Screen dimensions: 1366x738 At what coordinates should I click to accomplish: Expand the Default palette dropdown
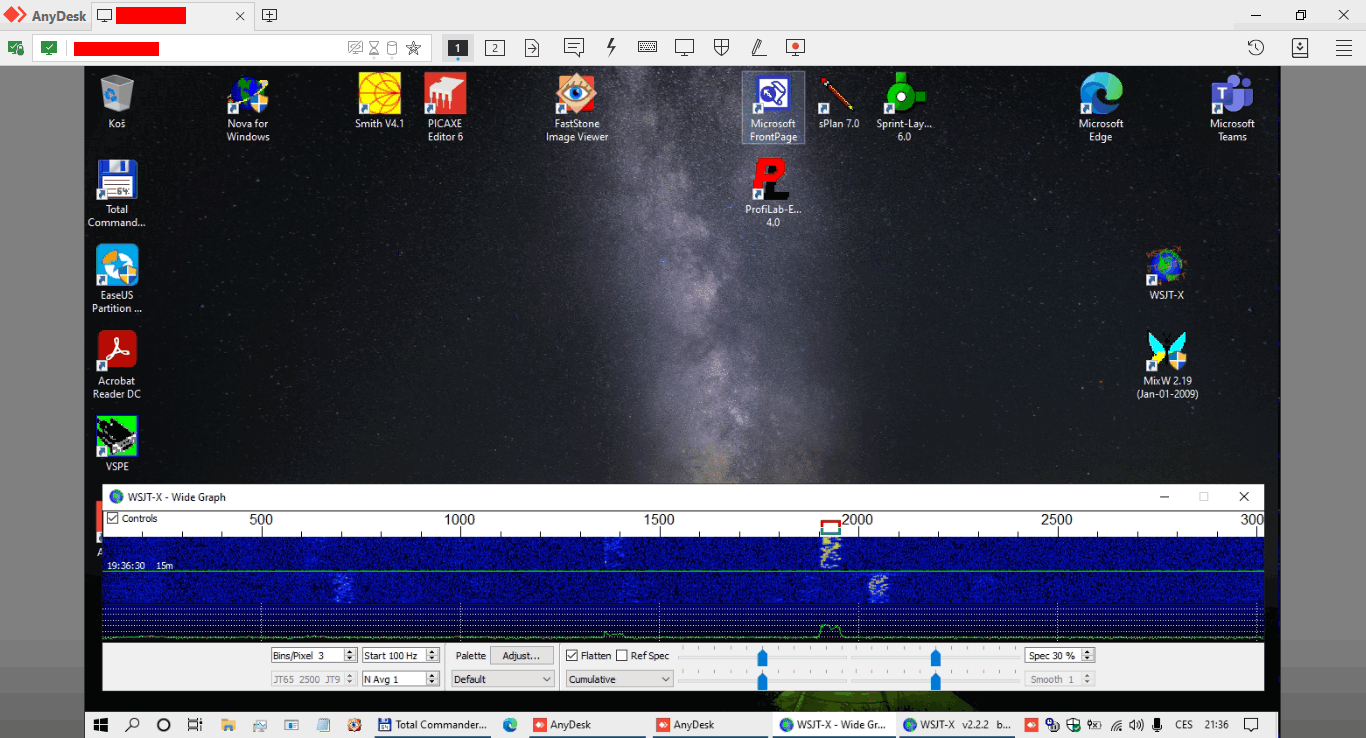502,679
